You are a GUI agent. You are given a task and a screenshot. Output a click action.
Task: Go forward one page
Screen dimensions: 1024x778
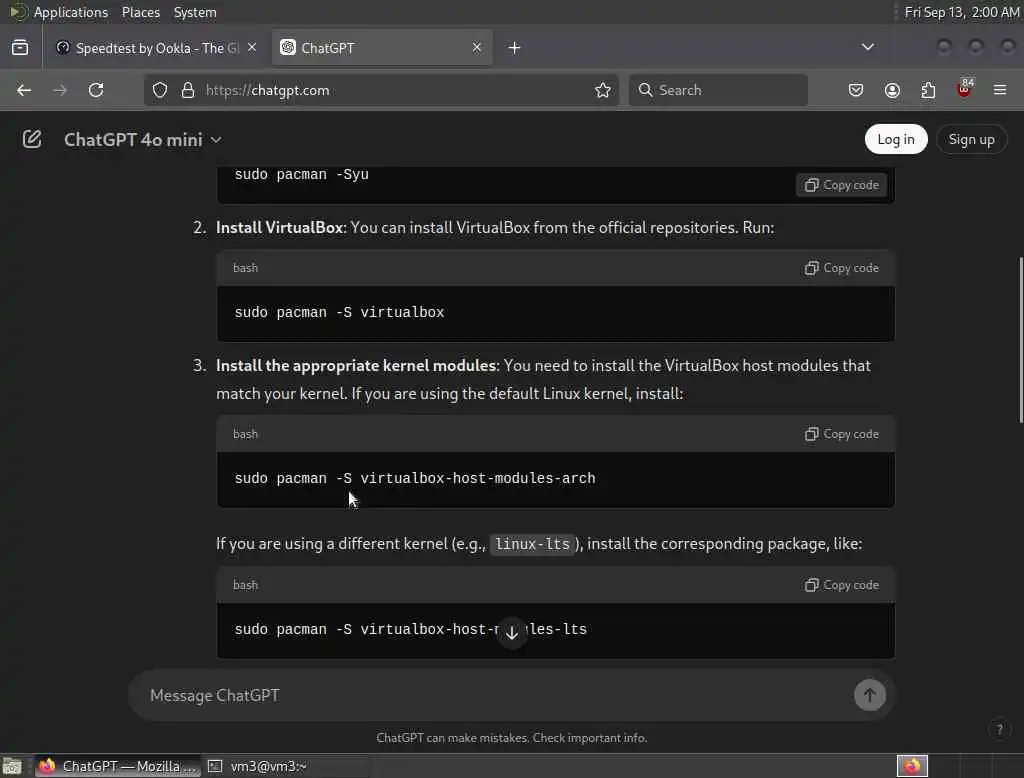coord(60,90)
